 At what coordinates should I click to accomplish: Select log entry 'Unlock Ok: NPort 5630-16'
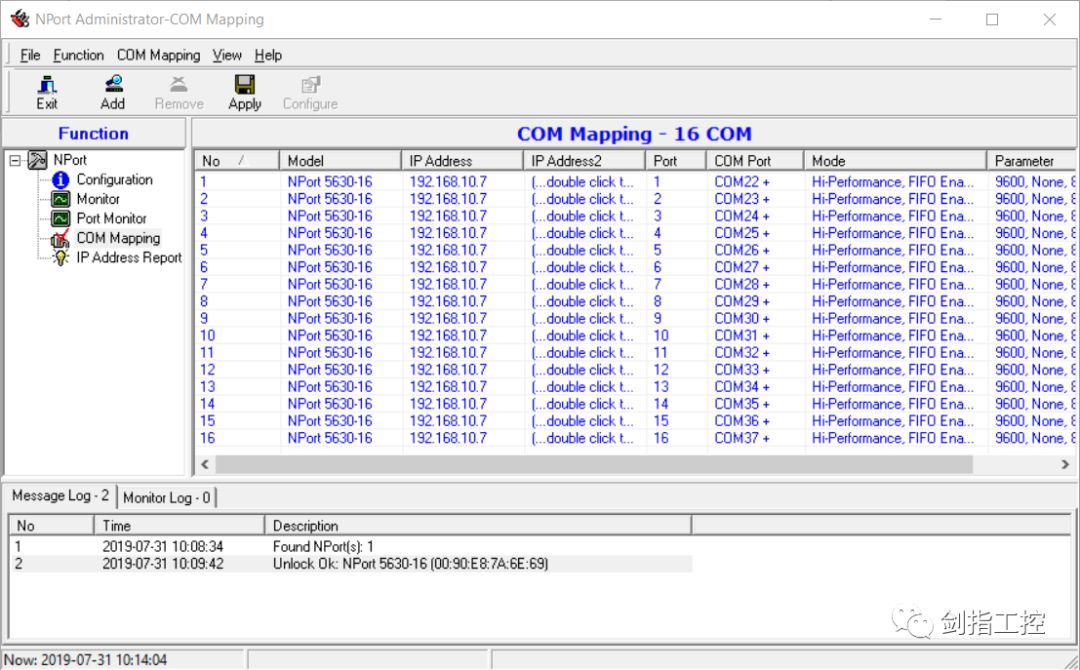411,564
